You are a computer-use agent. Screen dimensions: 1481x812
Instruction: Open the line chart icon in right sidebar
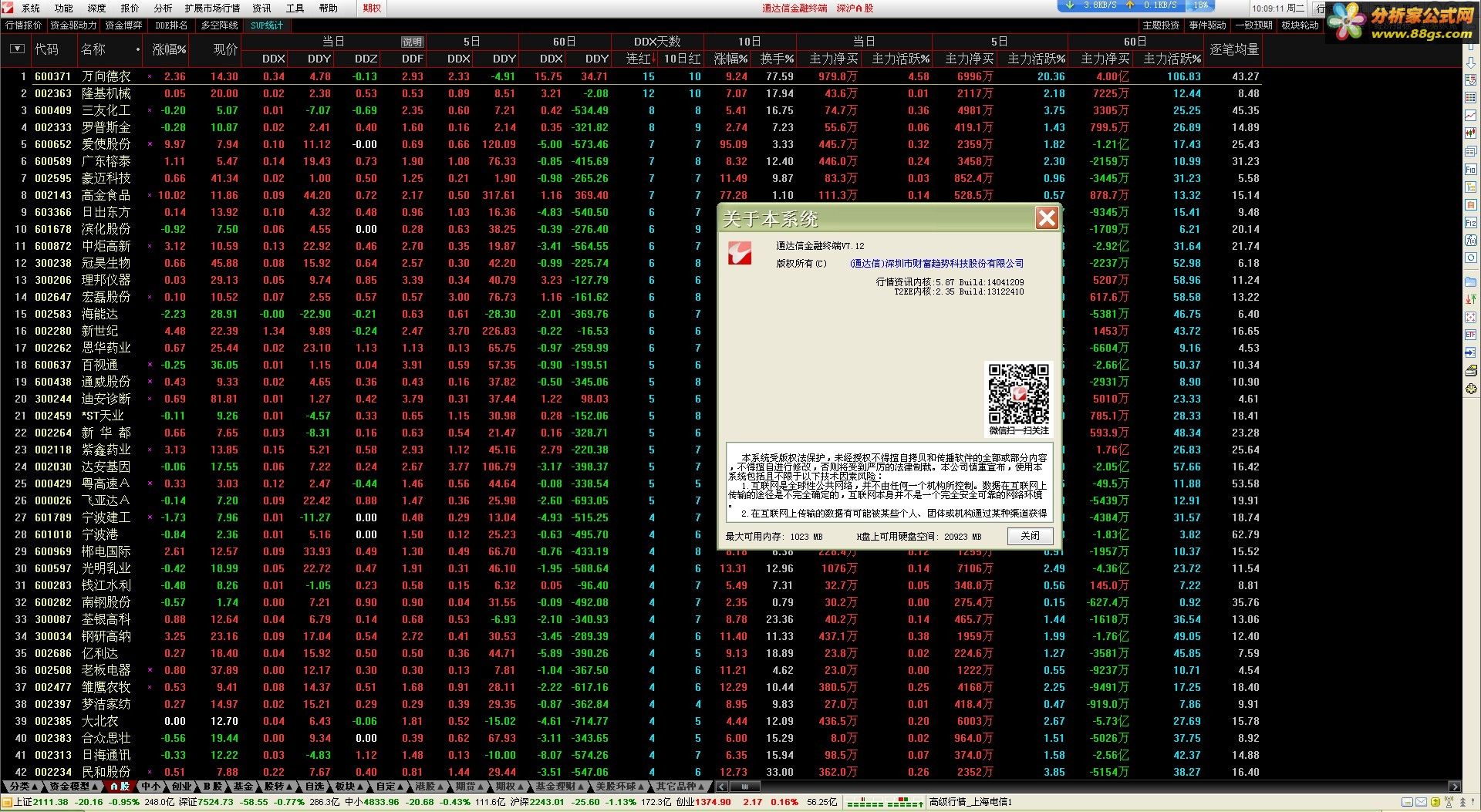[x=1470, y=116]
